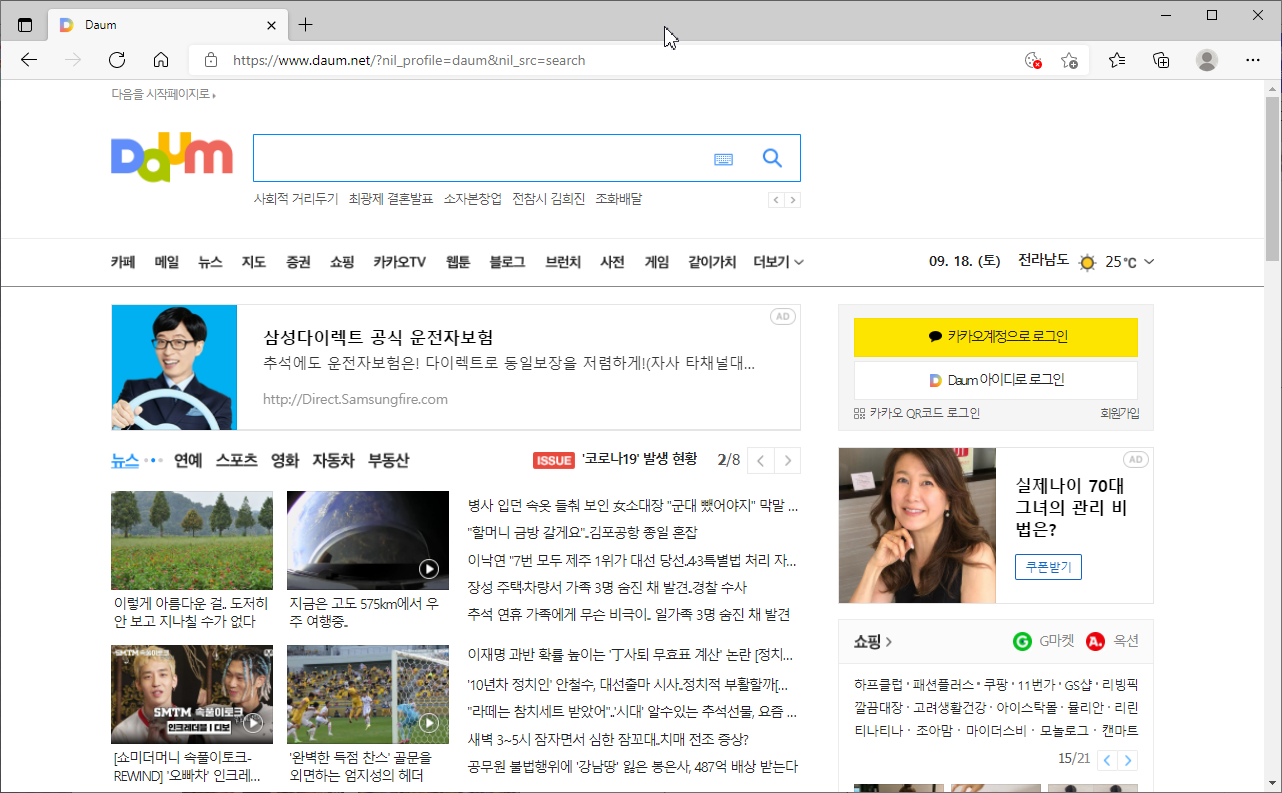Open the virtual keyboard icon in search box
The width and height of the screenshot is (1282, 793).
coord(724,159)
